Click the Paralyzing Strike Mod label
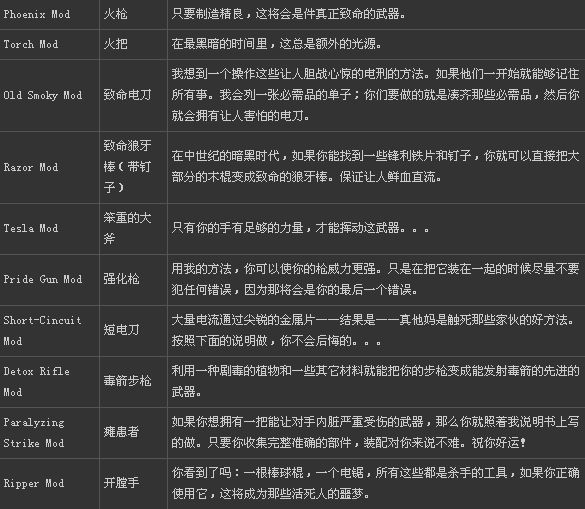The width and height of the screenshot is (585, 509). pyautogui.click(x=34, y=433)
